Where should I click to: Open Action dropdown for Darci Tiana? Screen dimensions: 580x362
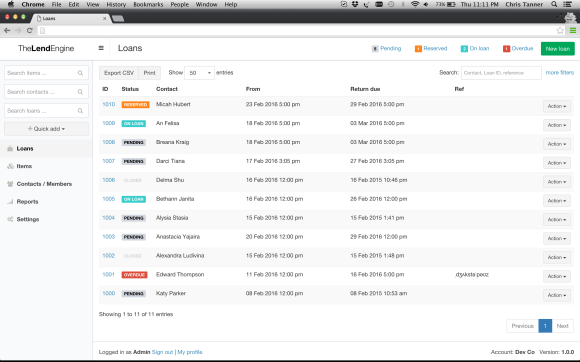[x=557, y=163]
